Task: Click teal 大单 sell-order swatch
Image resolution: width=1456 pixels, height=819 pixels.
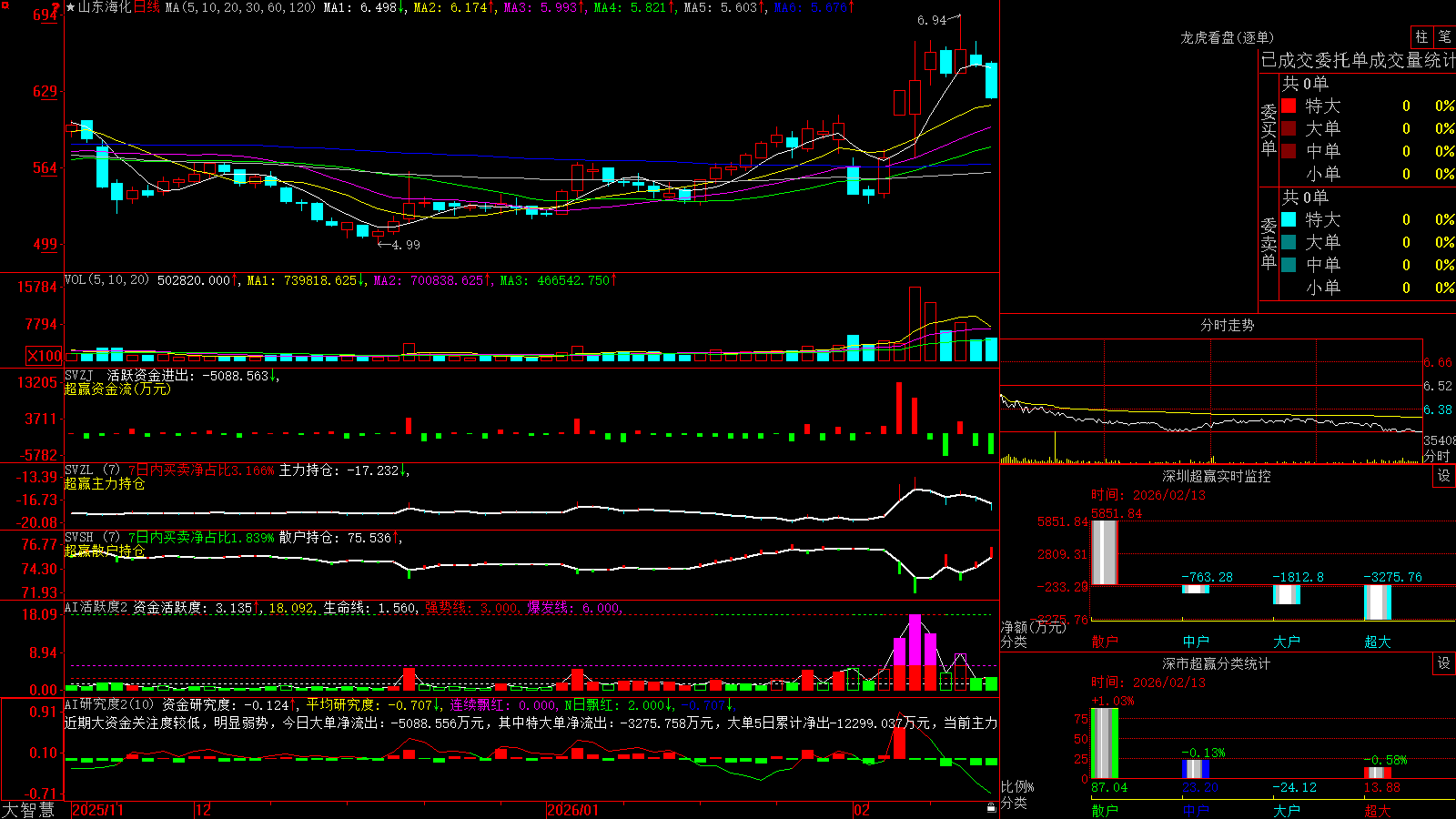Action: [x=1289, y=242]
